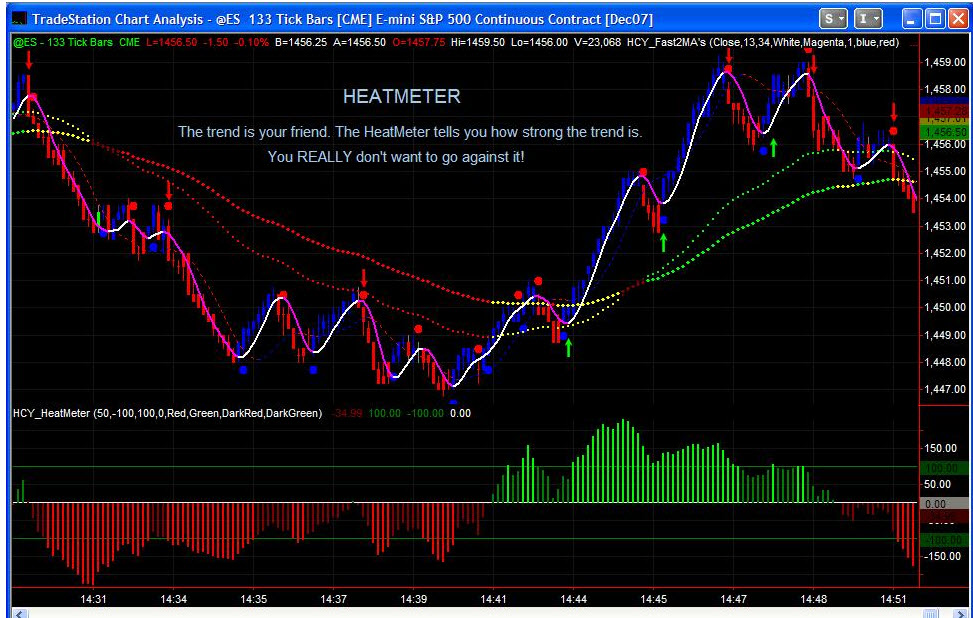The image size is (973, 618).
Task: Click the -34.99 HeatMeter status value
Action: [x=348, y=413]
